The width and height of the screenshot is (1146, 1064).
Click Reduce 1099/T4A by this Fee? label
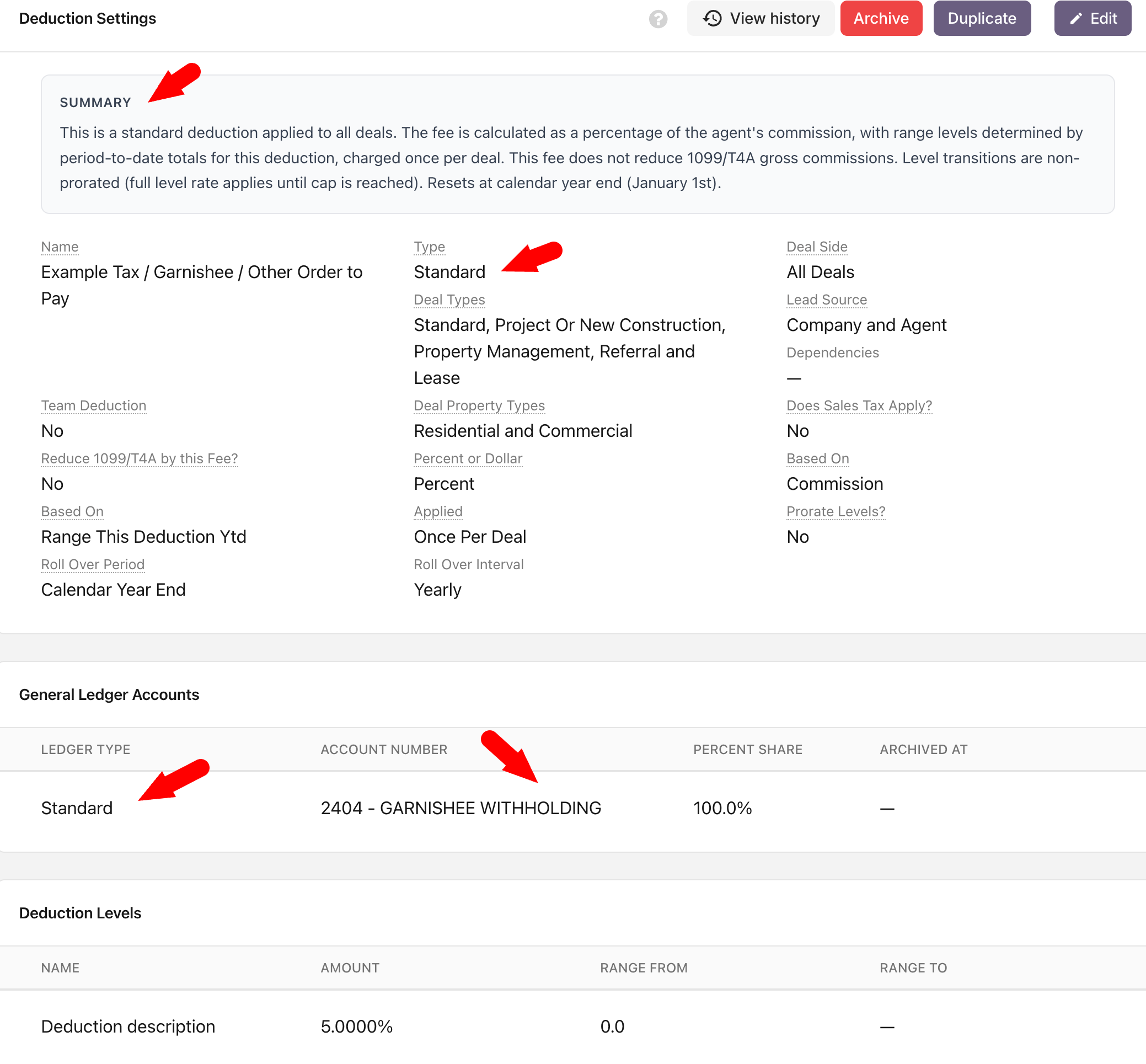coord(140,458)
